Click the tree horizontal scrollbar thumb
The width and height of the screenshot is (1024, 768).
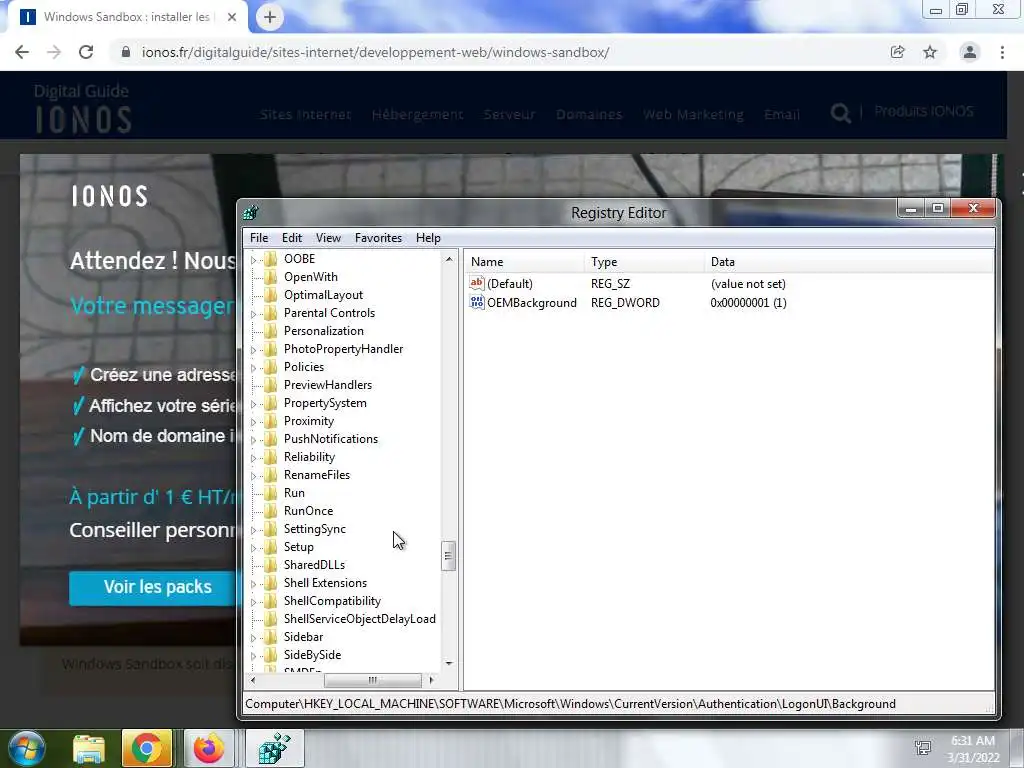click(372, 680)
